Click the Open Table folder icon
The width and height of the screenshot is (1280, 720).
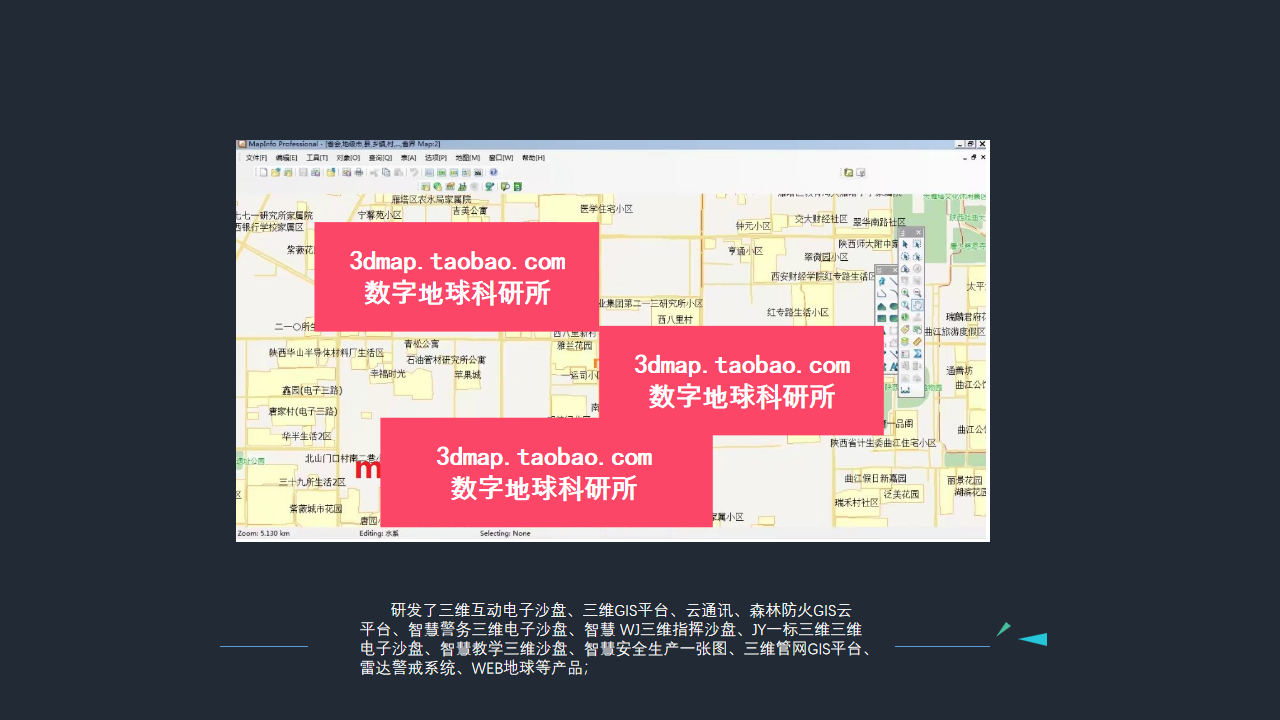(x=276, y=172)
